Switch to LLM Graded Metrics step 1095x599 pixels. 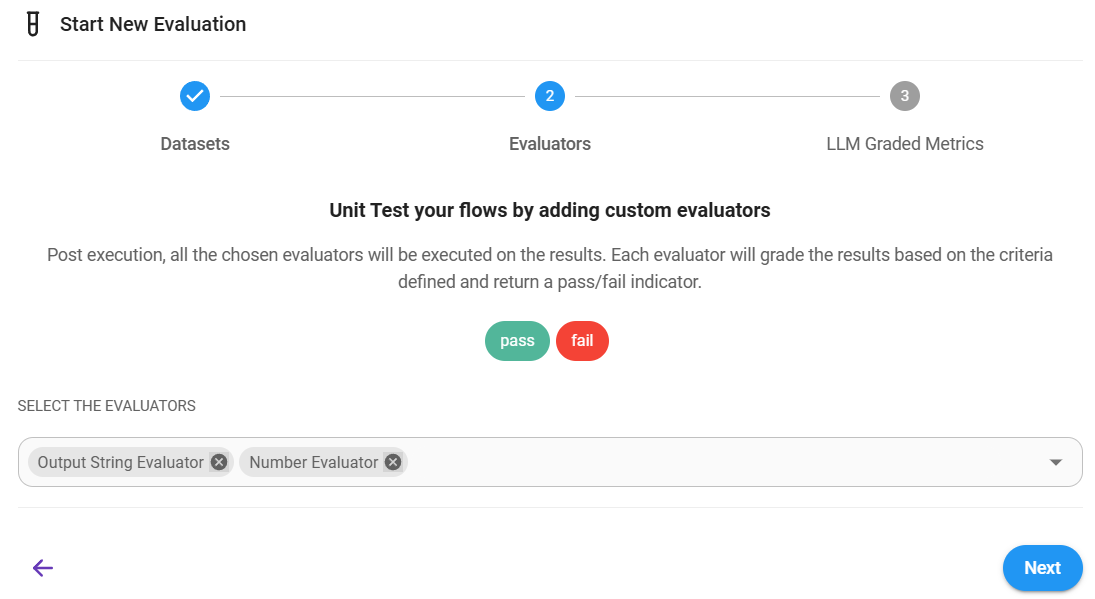click(x=905, y=144)
